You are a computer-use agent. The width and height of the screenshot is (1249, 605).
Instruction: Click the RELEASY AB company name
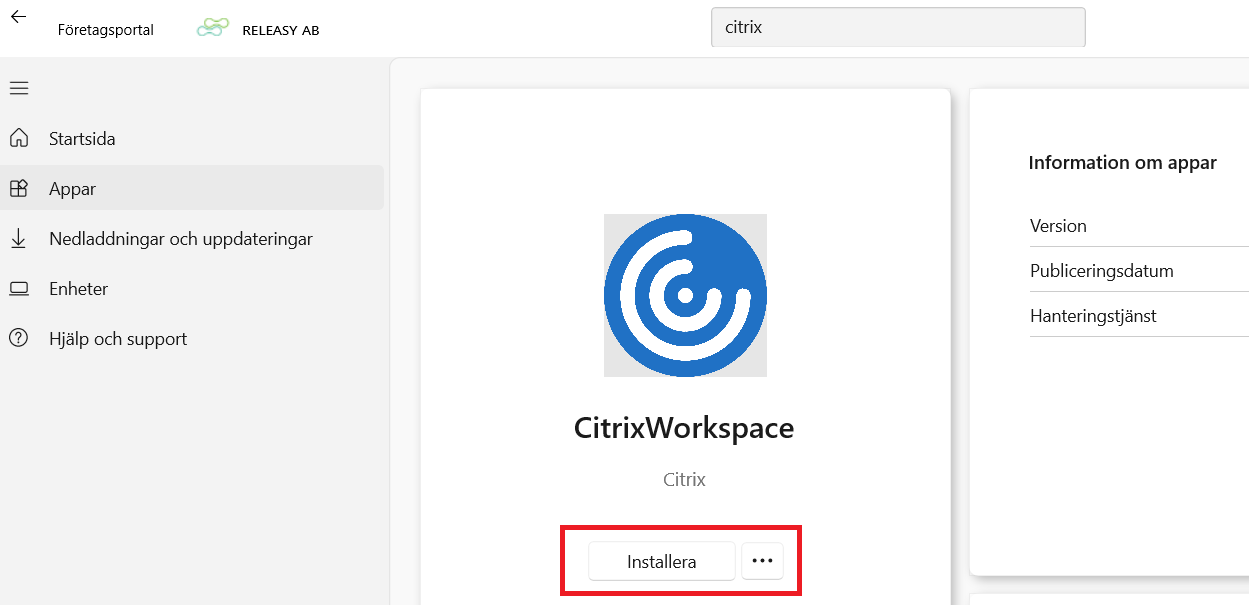tap(281, 30)
